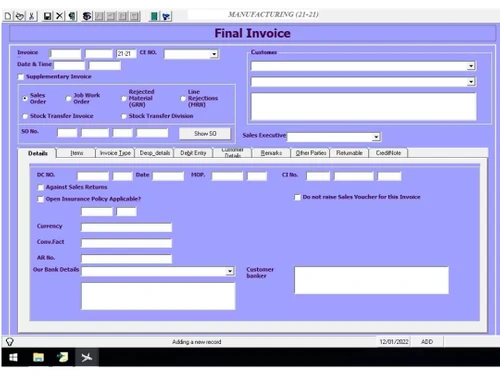500x375 pixels.
Task: Click the green door Exit toolbar icon
Action: click(x=154, y=16)
